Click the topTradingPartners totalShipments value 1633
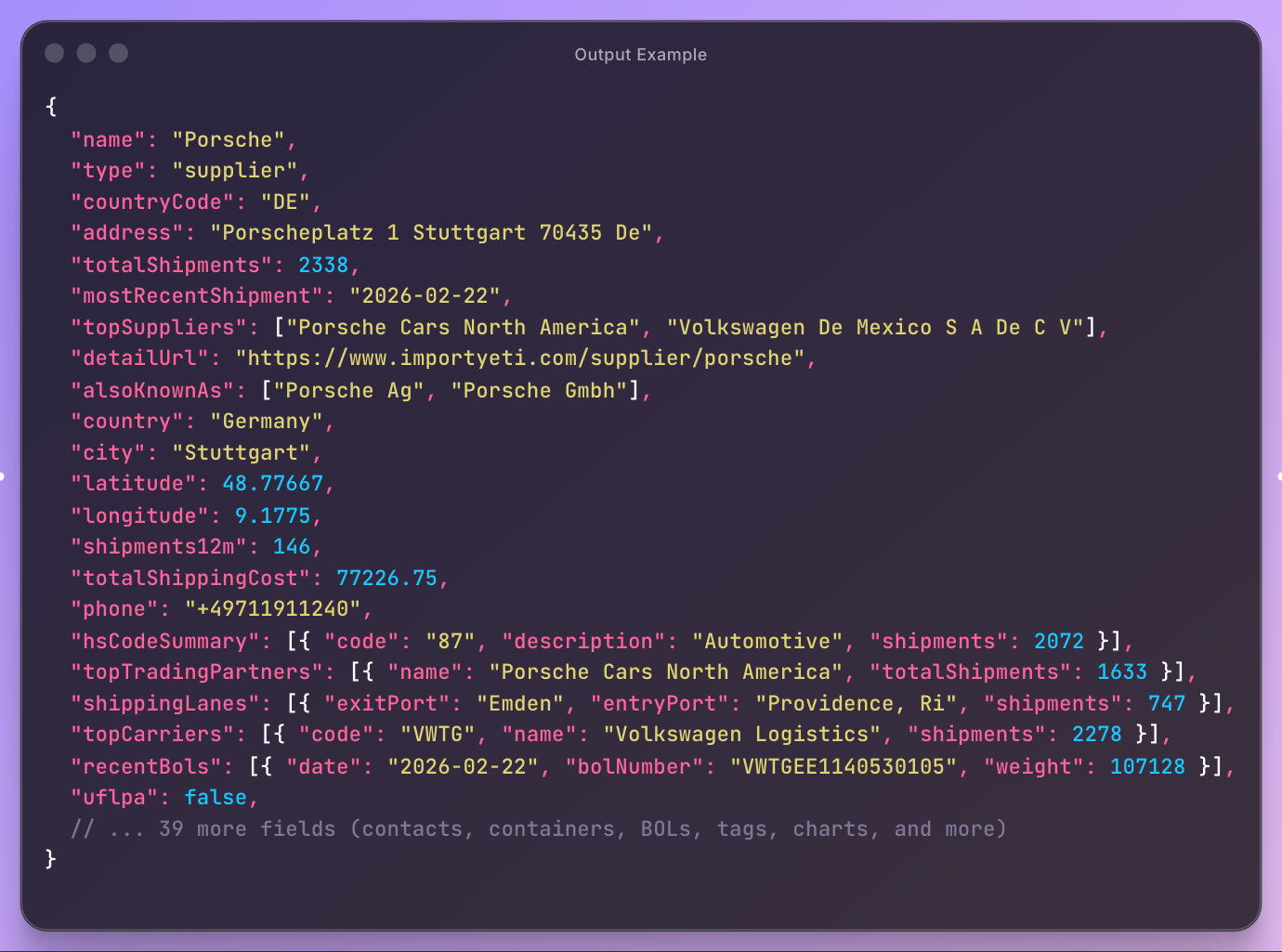 pos(1122,672)
